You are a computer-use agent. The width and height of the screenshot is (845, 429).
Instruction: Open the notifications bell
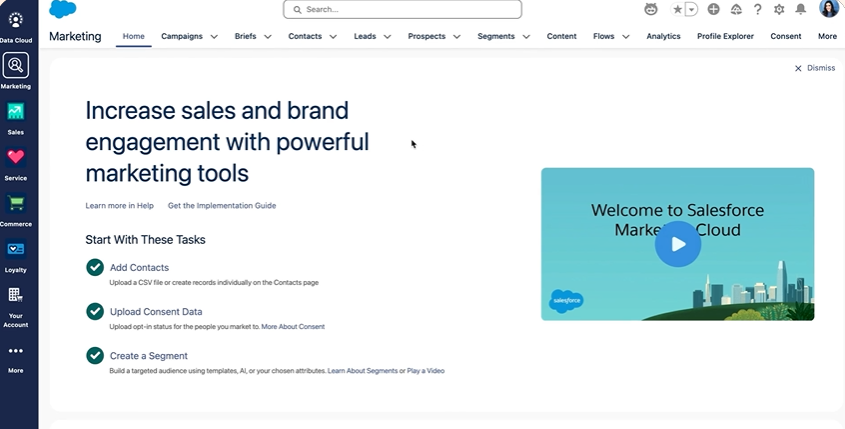pos(801,9)
